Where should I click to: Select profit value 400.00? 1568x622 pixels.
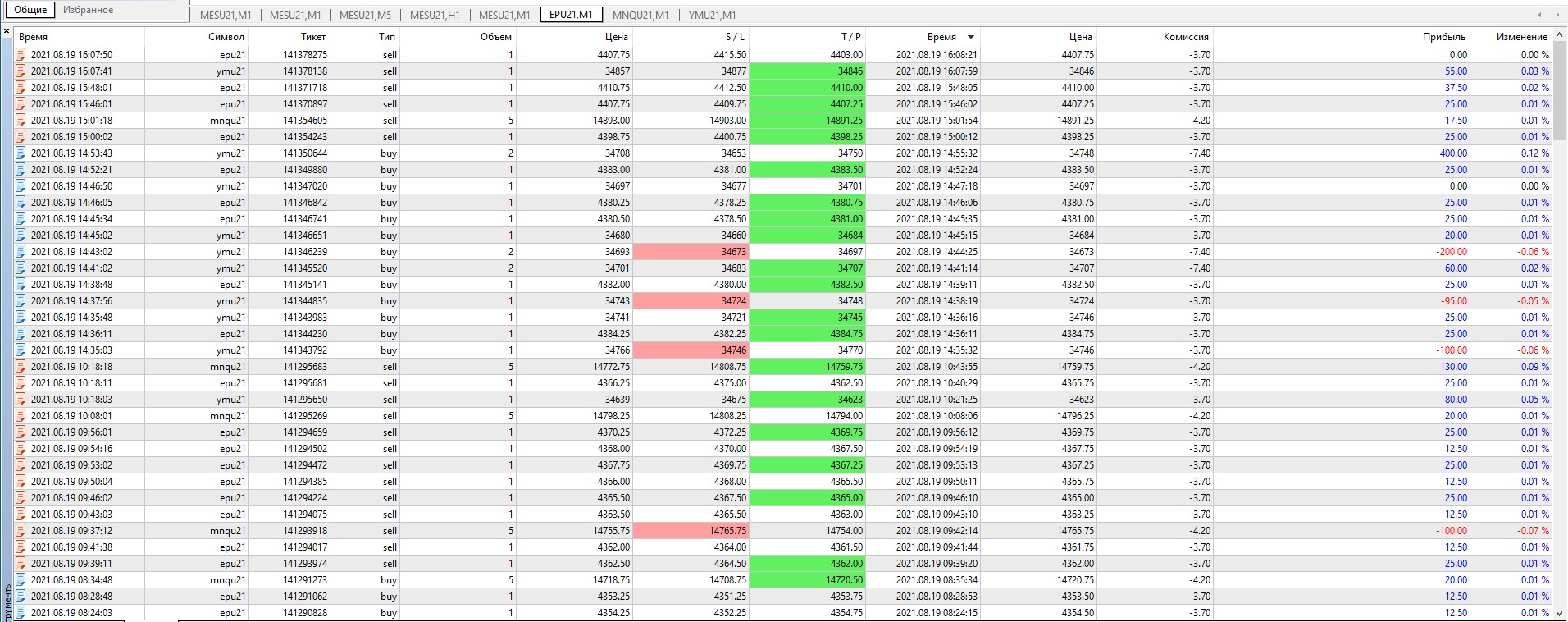[x=1453, y=153]
